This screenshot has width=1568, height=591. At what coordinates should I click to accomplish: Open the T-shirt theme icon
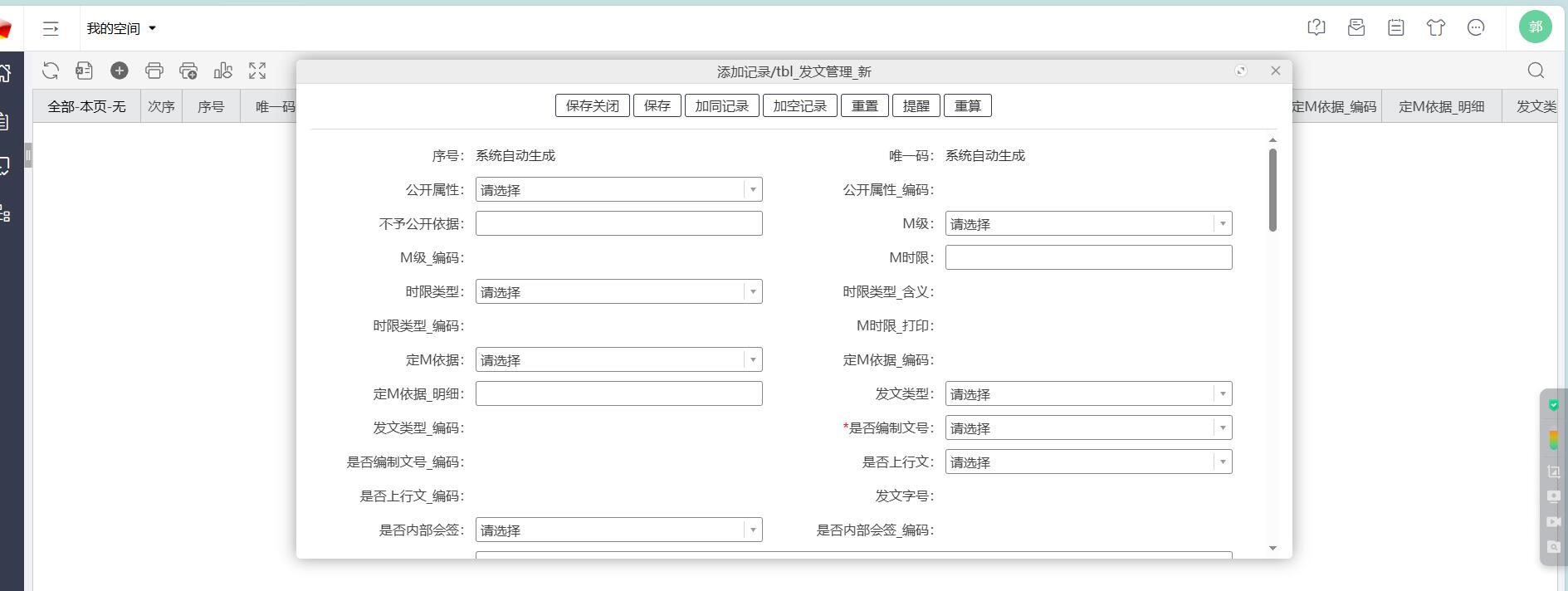click(x=1436, y=28)
